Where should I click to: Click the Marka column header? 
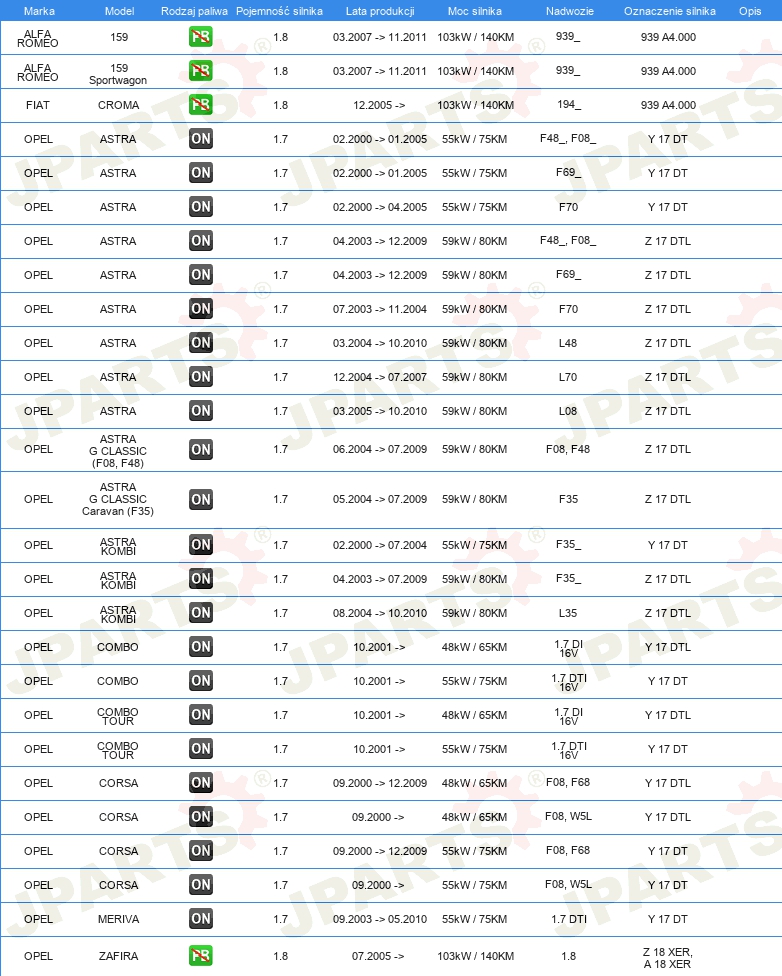[39, 11]
